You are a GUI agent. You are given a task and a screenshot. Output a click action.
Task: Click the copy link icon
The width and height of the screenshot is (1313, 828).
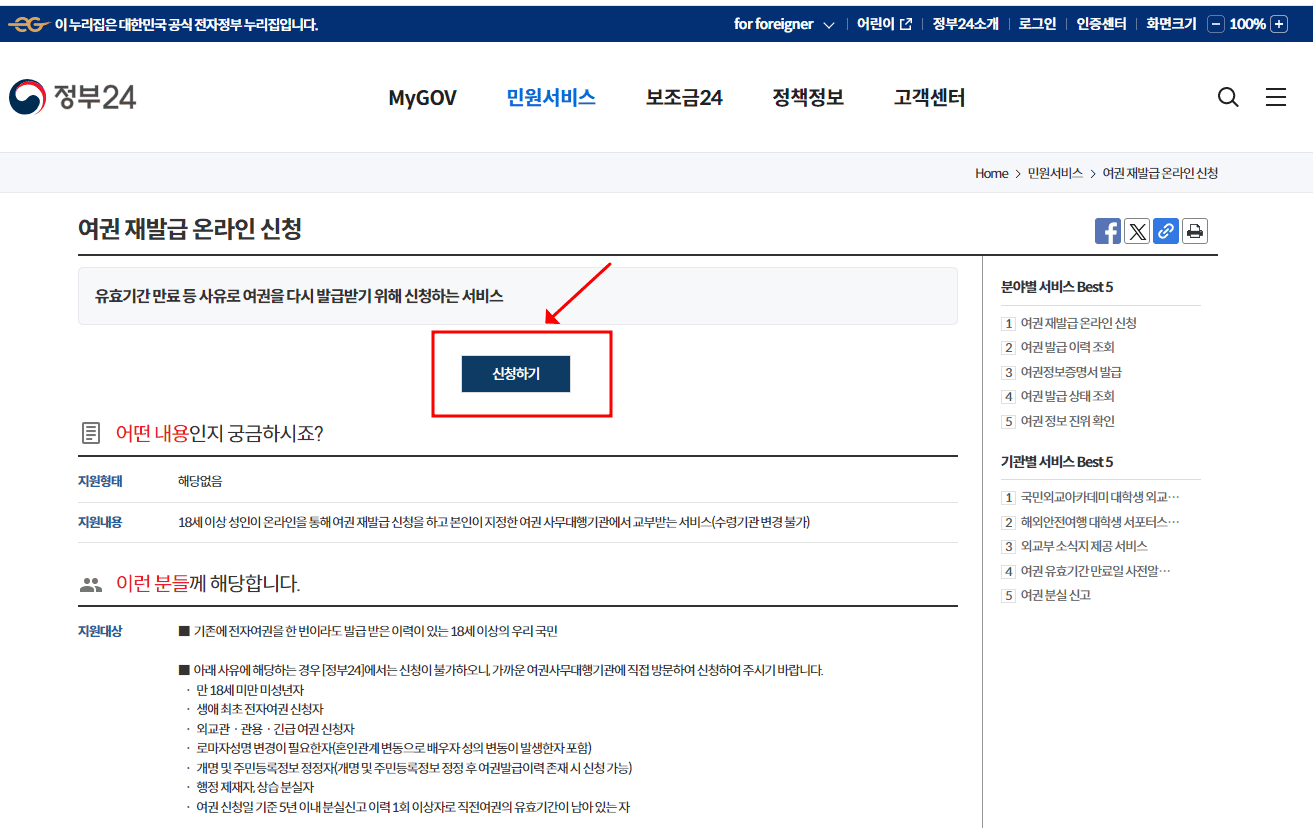(1165, 231)
